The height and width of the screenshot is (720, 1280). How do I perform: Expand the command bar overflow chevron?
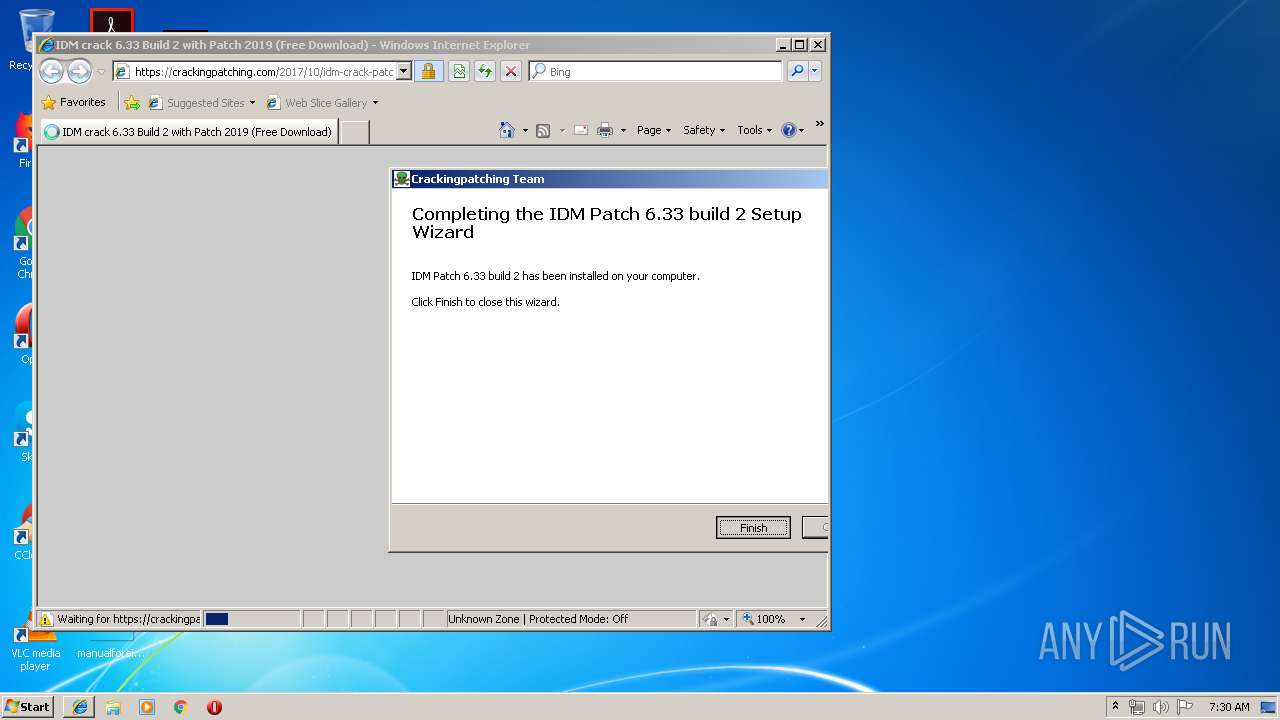(x=819, y=124)
